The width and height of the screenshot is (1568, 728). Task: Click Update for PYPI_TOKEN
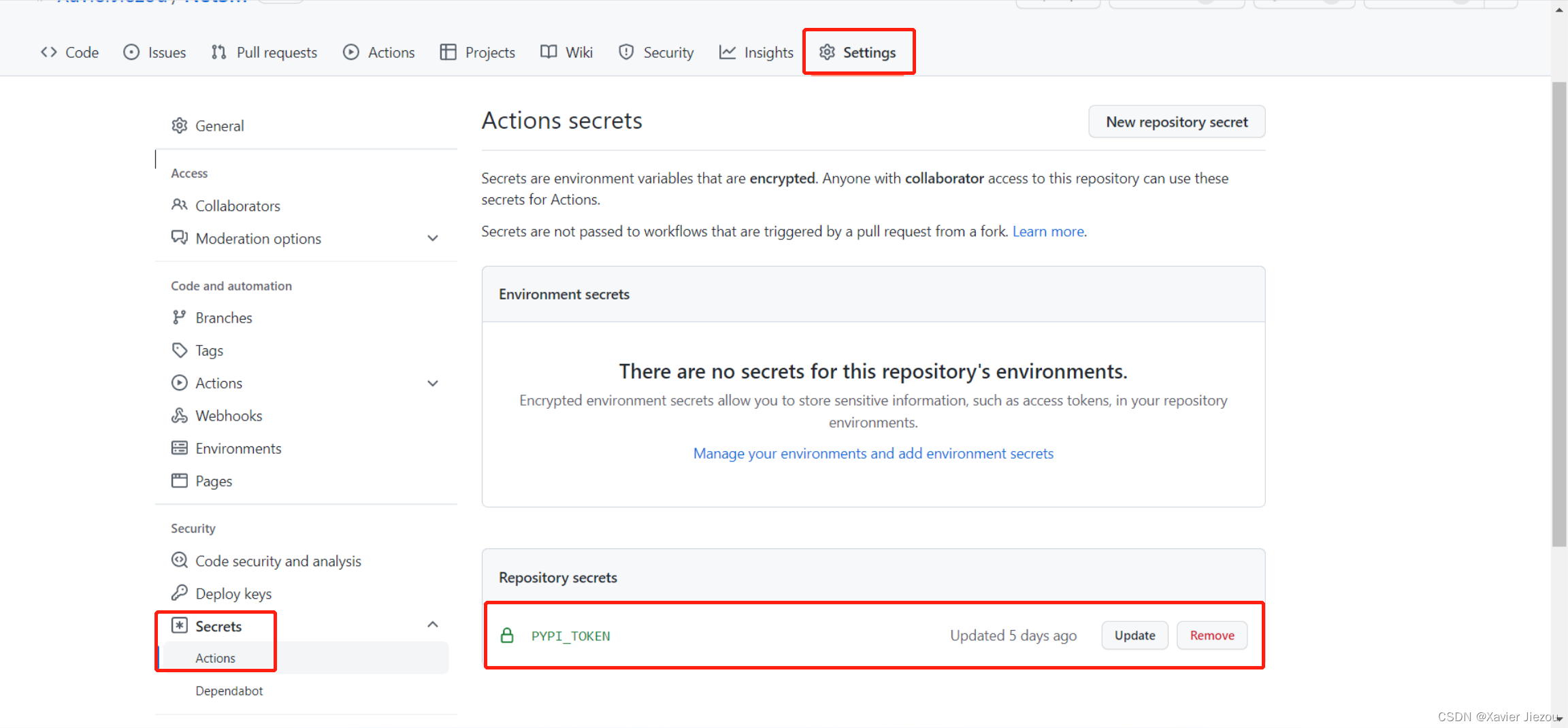[1134, 635]
